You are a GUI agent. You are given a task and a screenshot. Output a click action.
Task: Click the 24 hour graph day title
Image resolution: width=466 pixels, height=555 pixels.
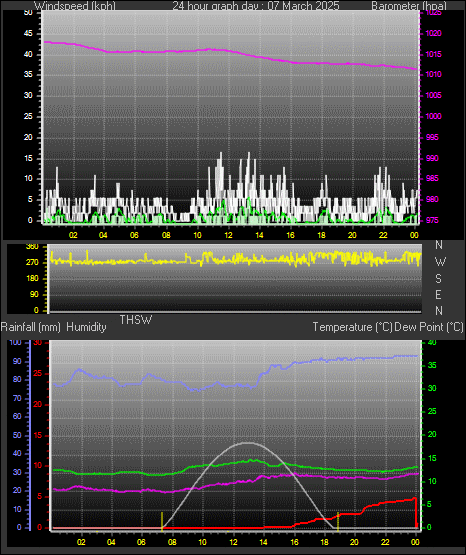[x=256, y=6]
